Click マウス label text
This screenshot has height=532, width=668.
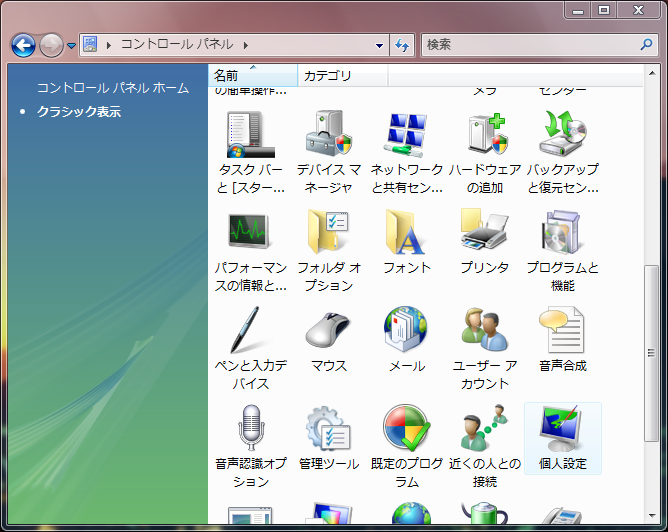(328, 365)
